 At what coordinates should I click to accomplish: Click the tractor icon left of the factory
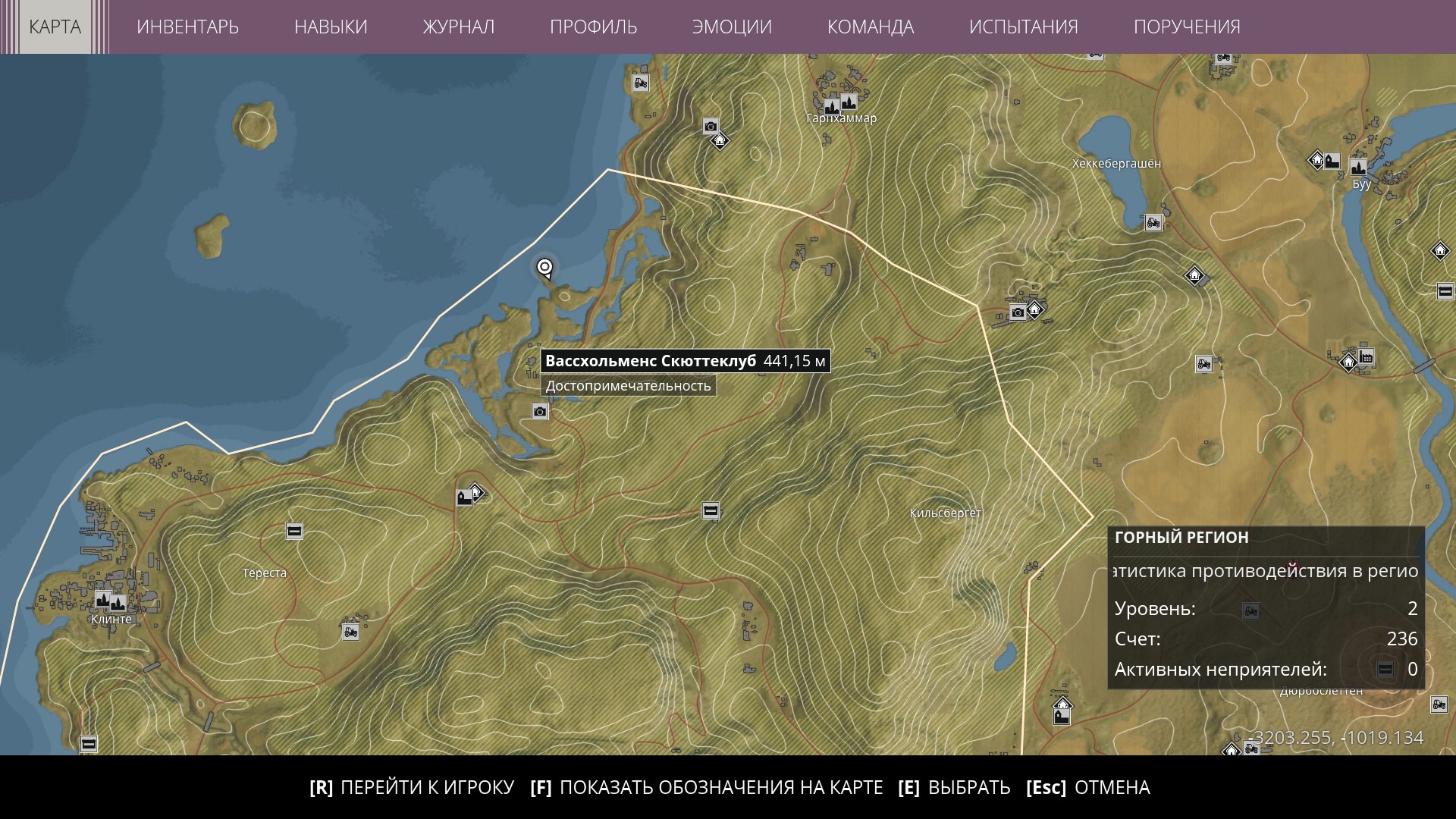(1203, 364)
